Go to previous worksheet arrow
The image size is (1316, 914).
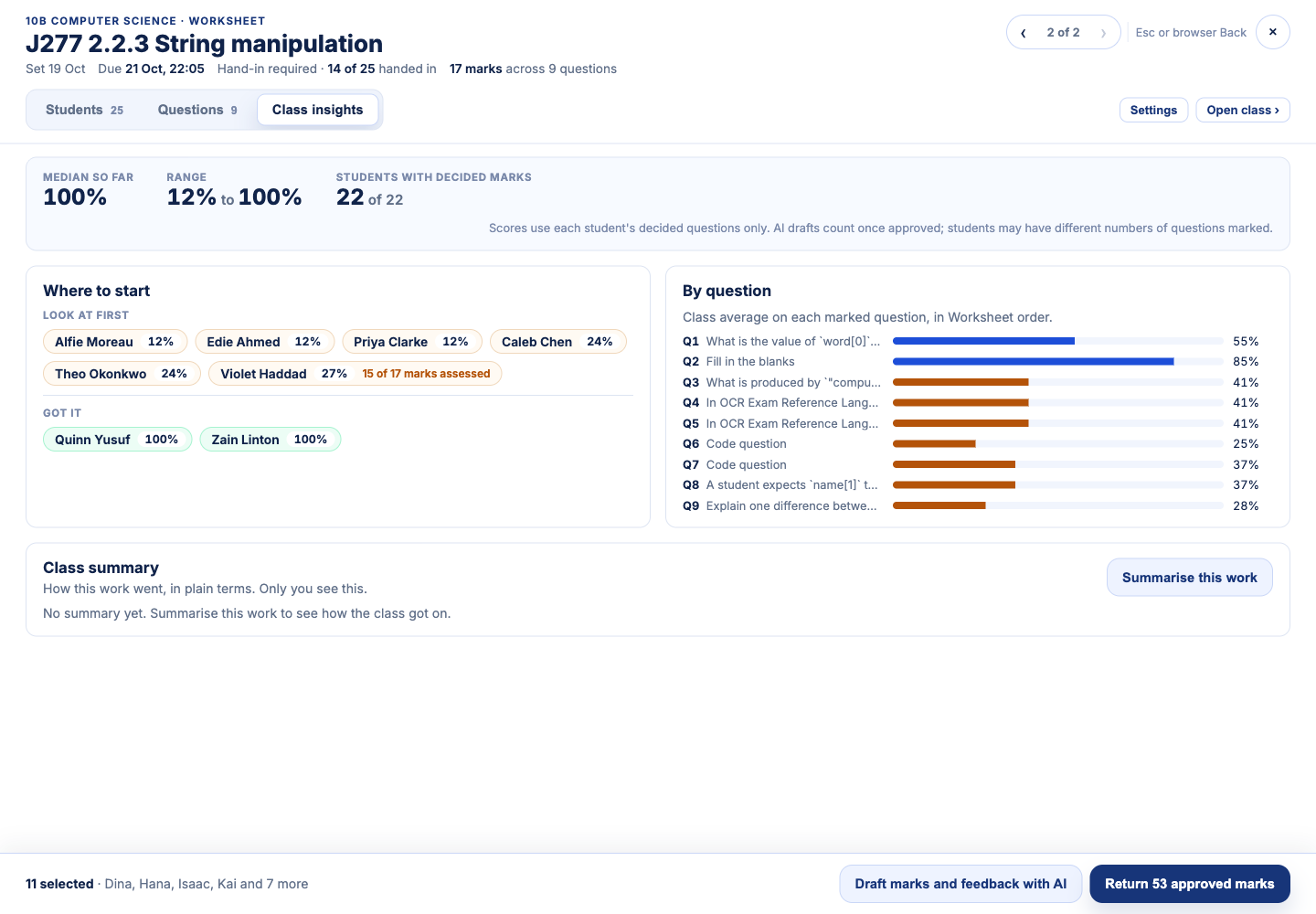tap(1024, 33)
